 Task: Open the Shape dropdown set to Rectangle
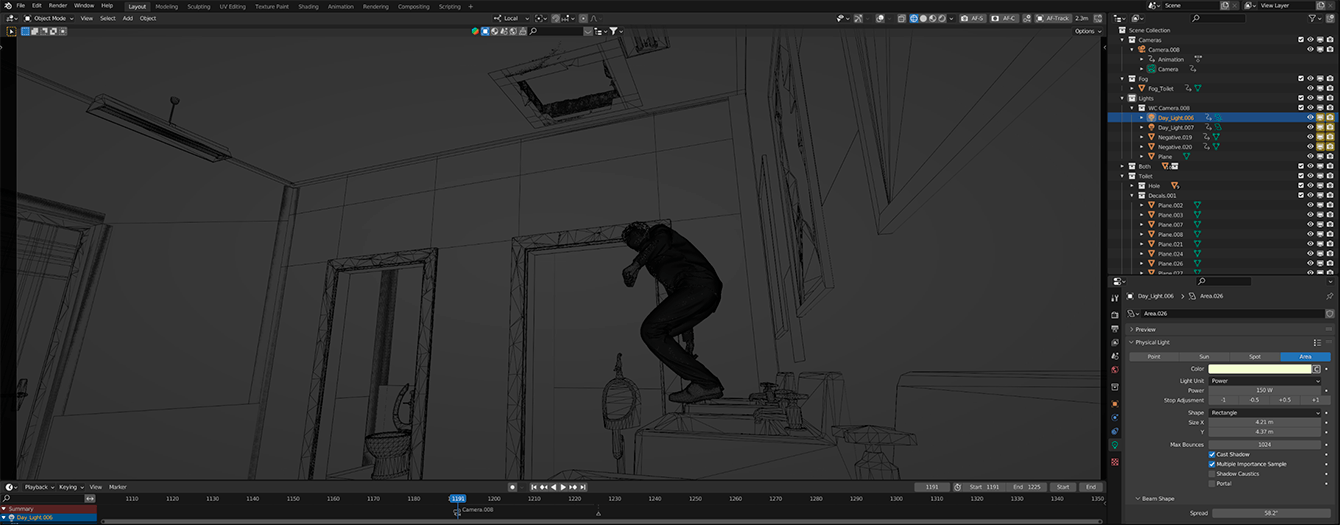1264,413
